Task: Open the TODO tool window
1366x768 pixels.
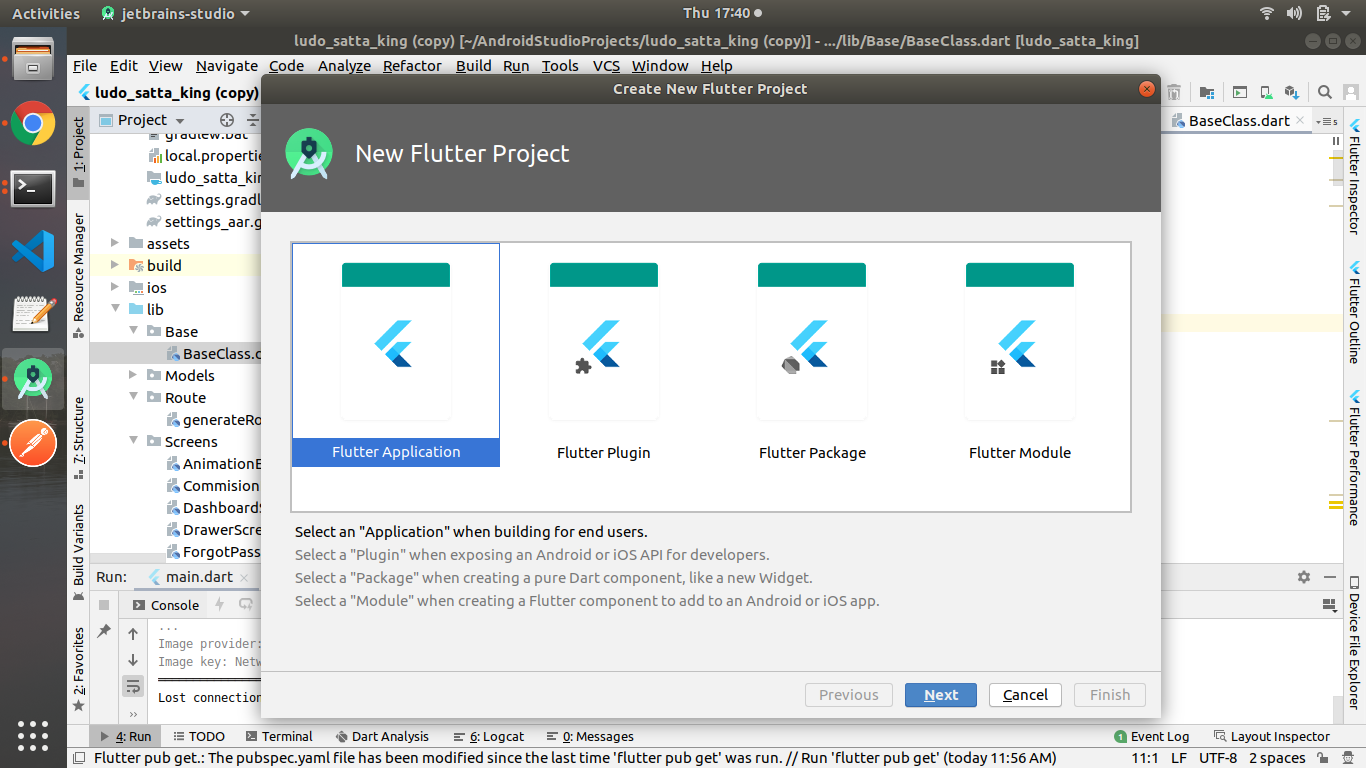Action: pos(198,736)
